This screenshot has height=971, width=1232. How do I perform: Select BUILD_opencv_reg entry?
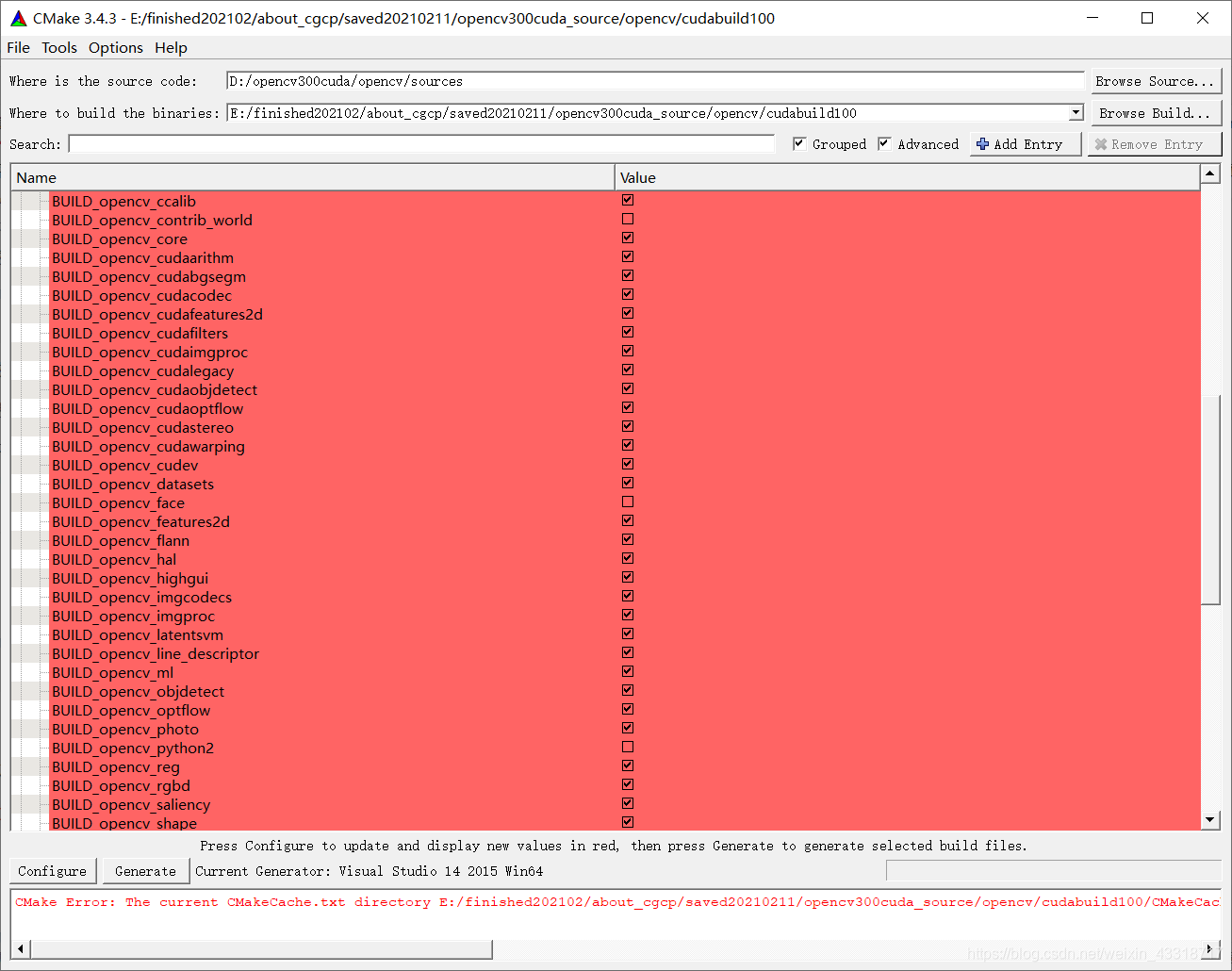coord(115,767)
